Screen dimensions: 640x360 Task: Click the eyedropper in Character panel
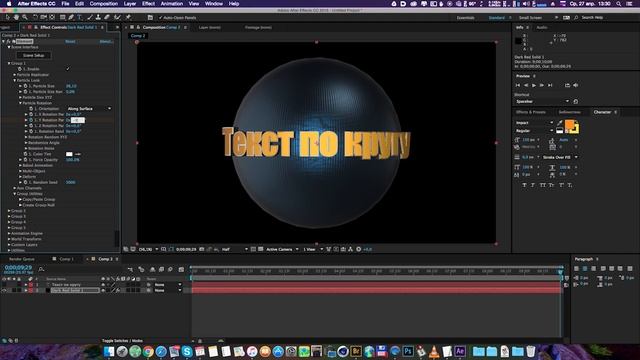(560, 122)
